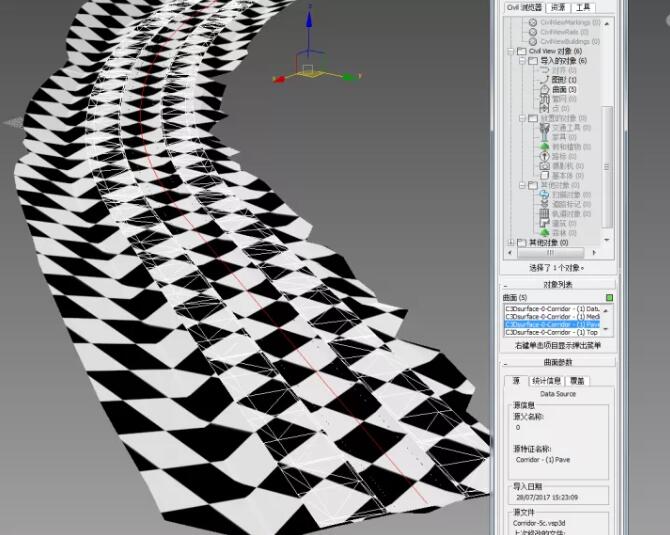Select the 交通工具 vehicles icon
670x535 pixels.
point(544,127)
